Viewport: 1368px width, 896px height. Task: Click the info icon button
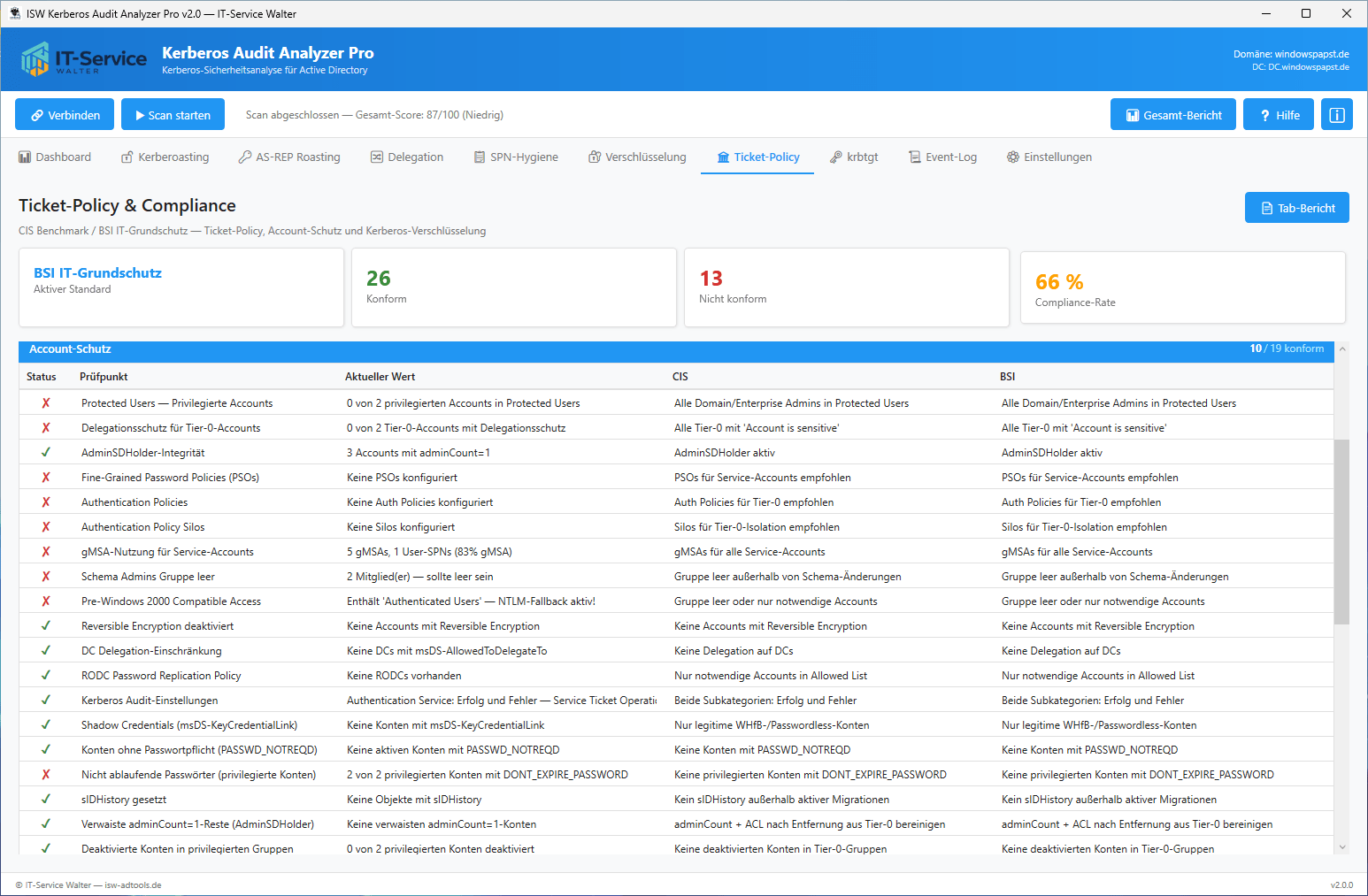[x=1337, y=115]
